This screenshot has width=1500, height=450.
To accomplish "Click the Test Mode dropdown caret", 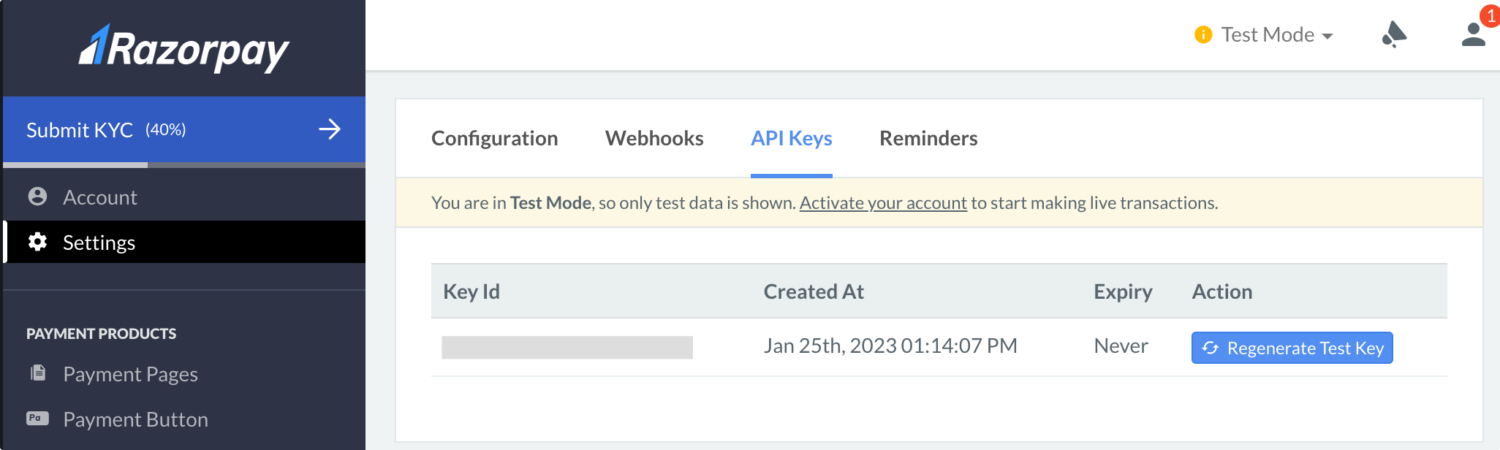I will [1327, 36].
